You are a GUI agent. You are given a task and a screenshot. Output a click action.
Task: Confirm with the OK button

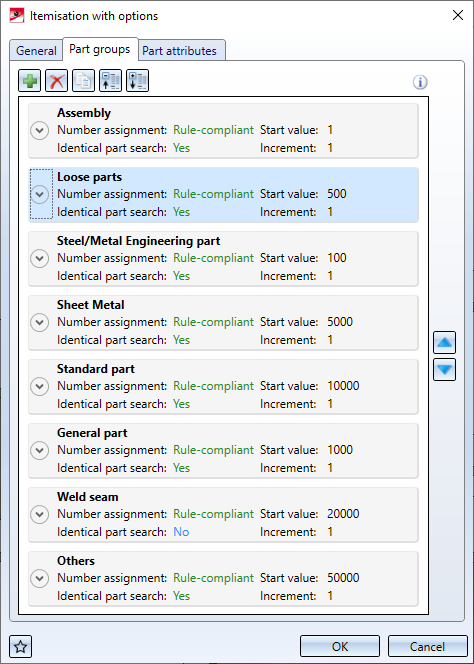coord(340,647)
